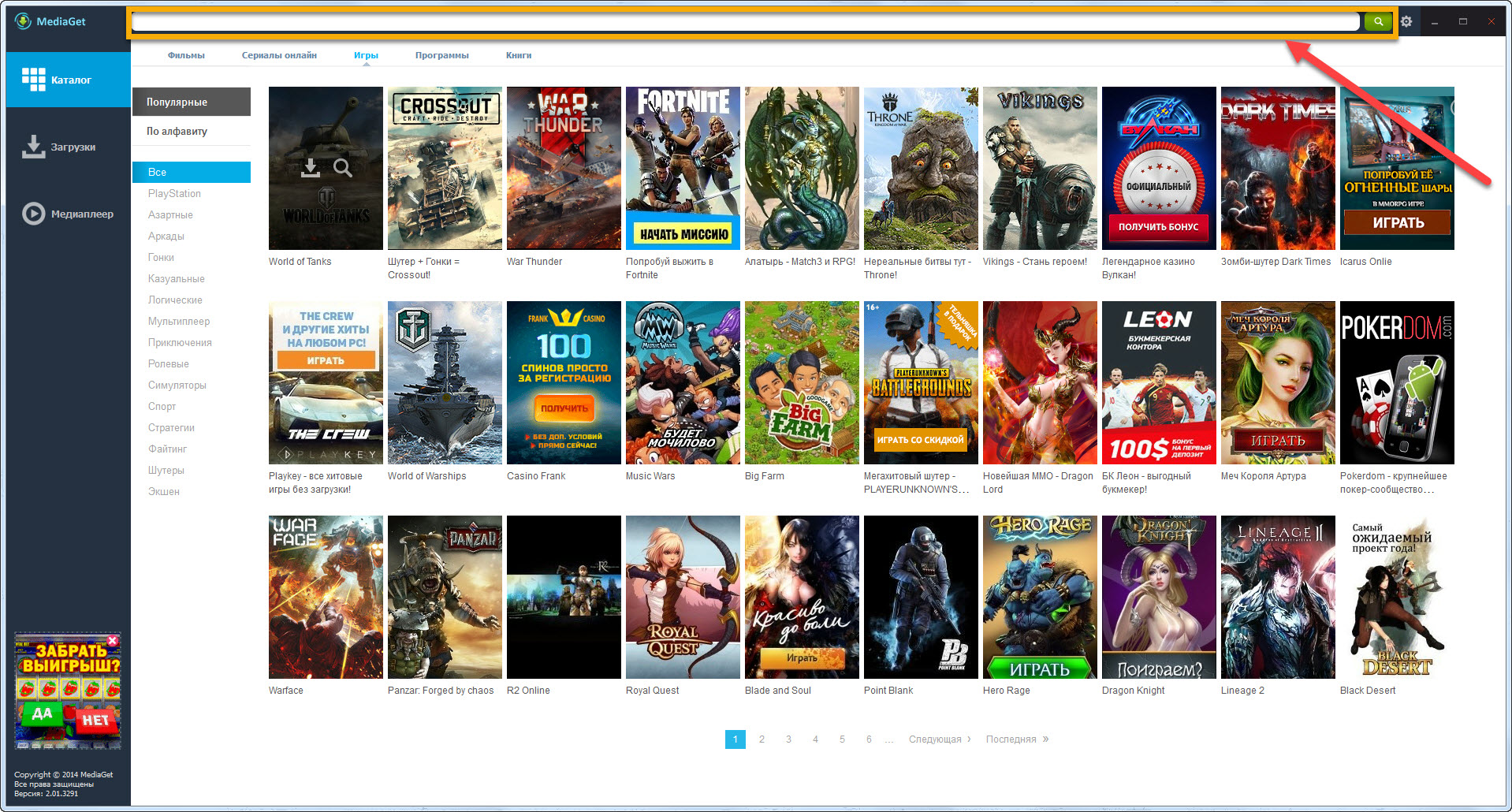Select the Все category filter
This screenshot has width=1512, height=812.
pyautogui.click(x=192, y=172)
